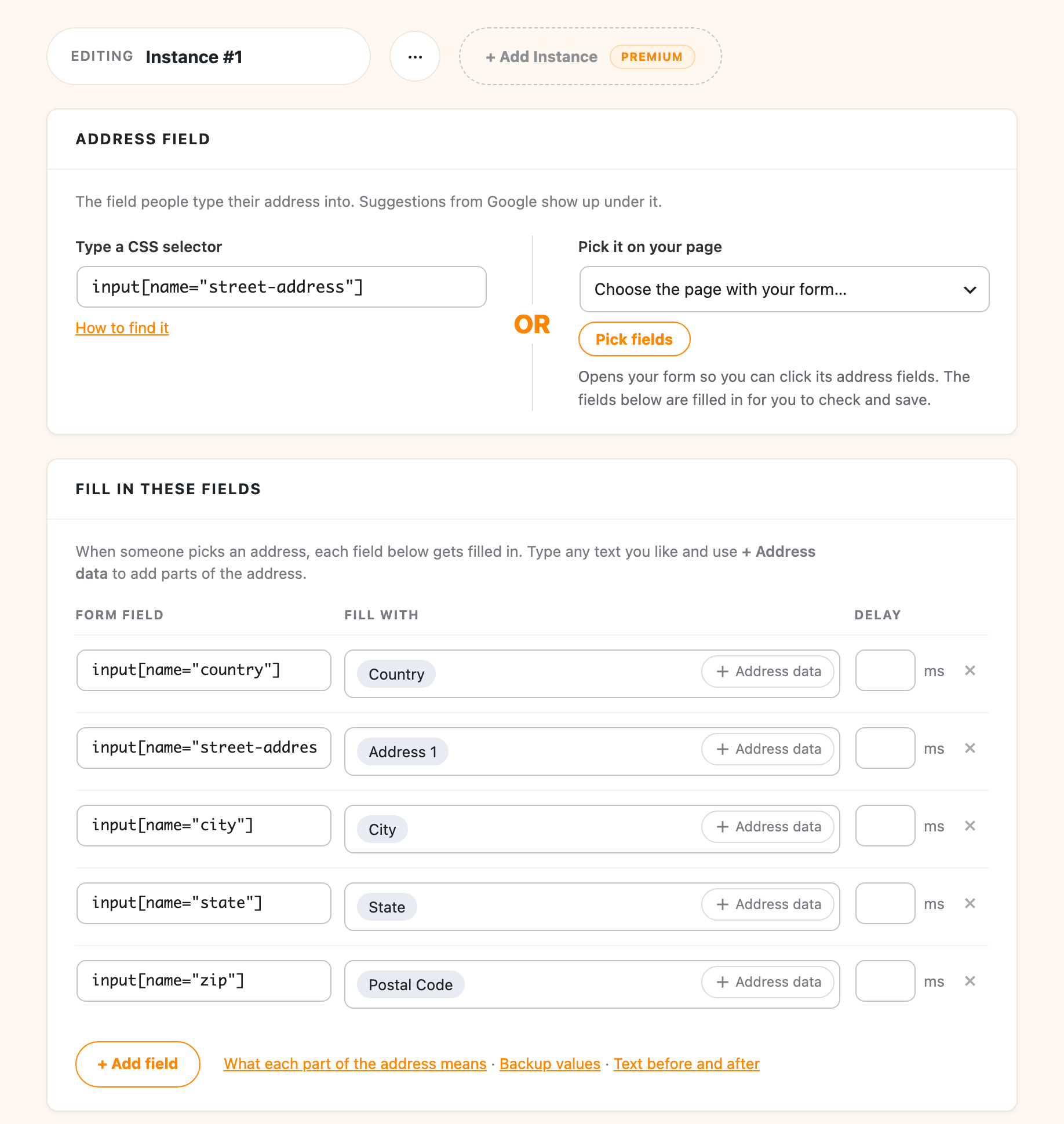Edit the input[name="state"] form field
The height and width of the screenshot is (1124, 1064).
(x=204, y=903)
